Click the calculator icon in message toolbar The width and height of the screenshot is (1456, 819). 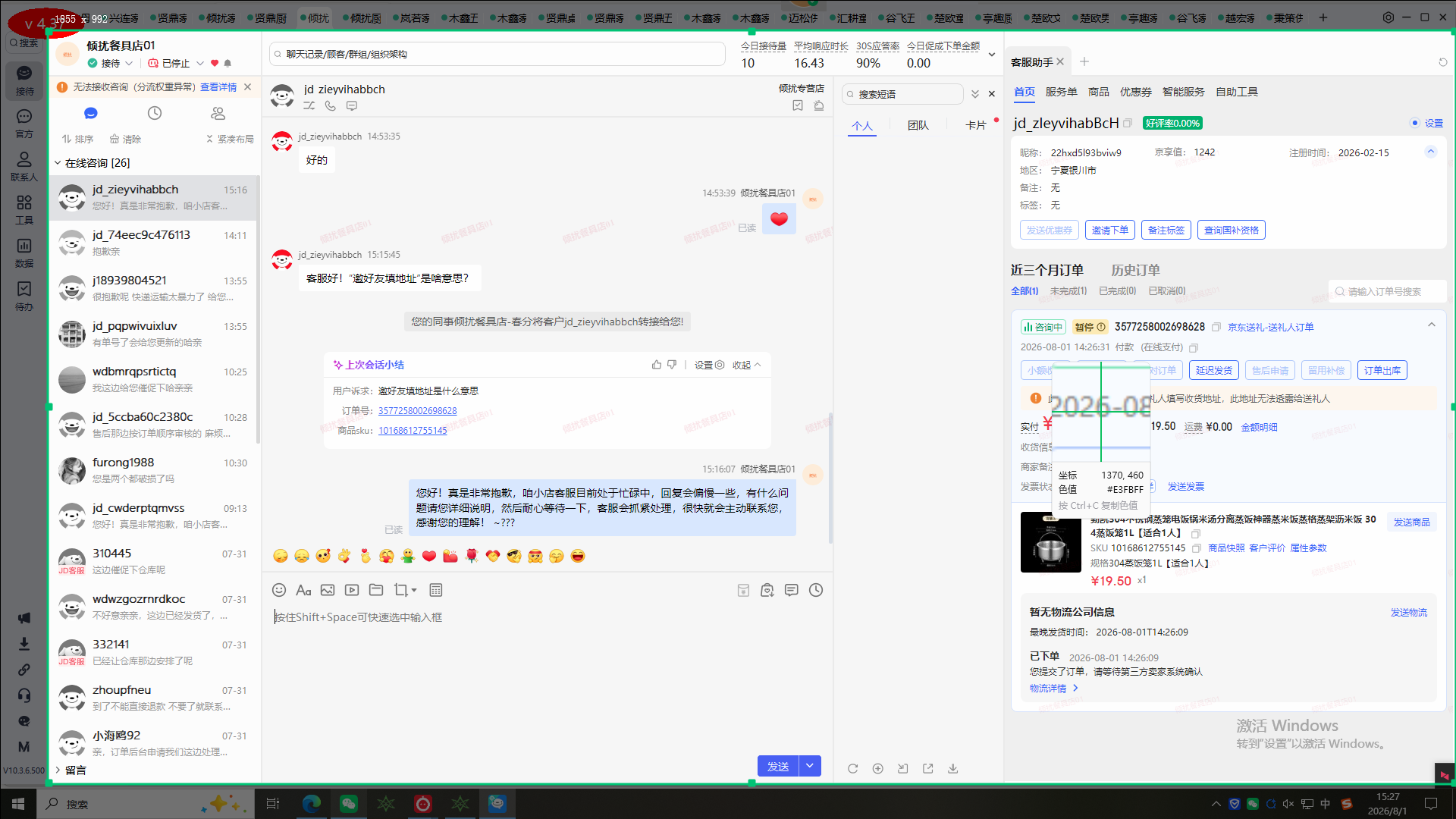pyautogui.click(x=436, y=590)
